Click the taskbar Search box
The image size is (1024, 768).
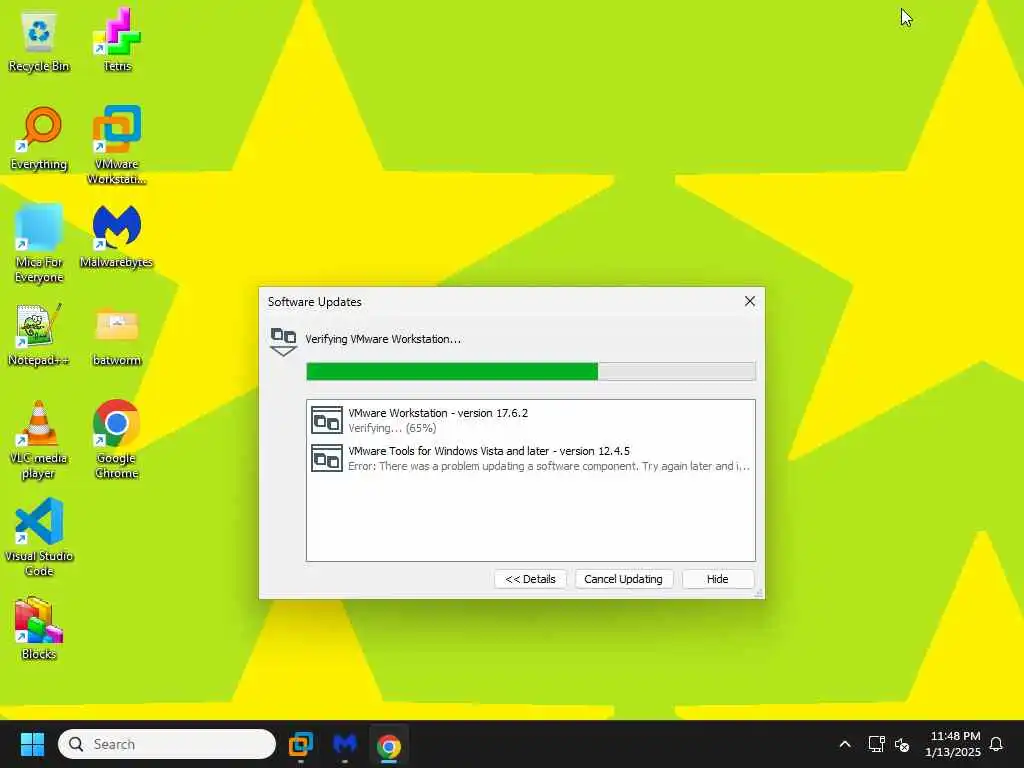click(x=167, y=744)
